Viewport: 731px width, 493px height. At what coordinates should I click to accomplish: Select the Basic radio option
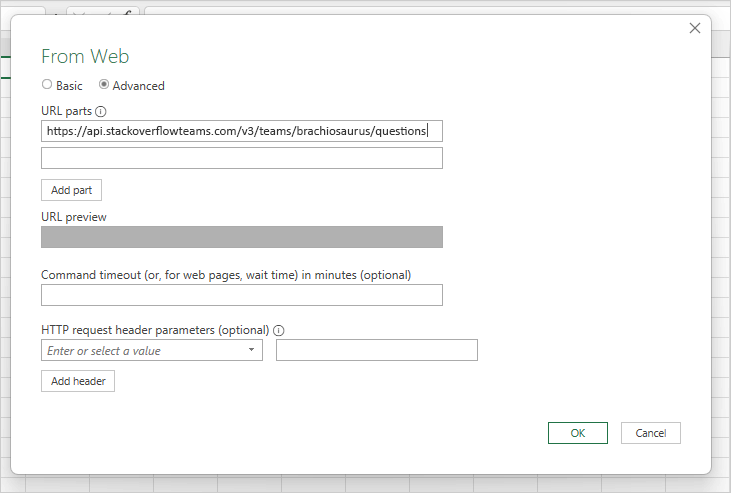[47, 85]
